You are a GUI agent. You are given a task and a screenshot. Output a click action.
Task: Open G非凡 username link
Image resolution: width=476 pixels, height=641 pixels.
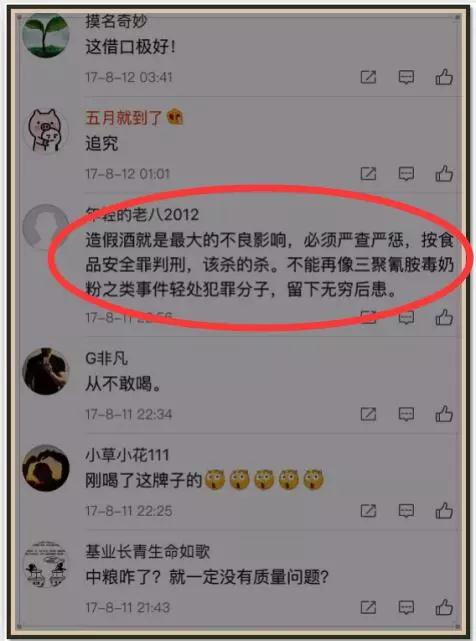pos(106,359)
